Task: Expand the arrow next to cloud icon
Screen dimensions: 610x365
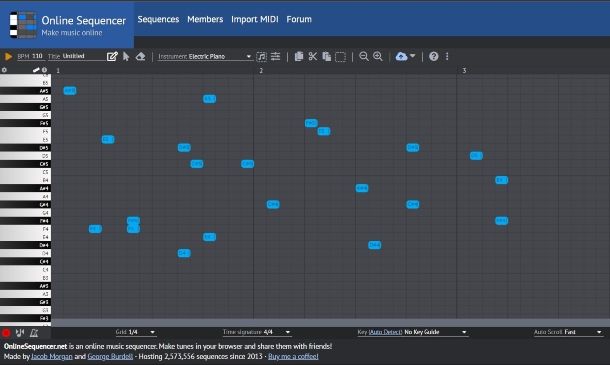Action: (x=413, y=56)
